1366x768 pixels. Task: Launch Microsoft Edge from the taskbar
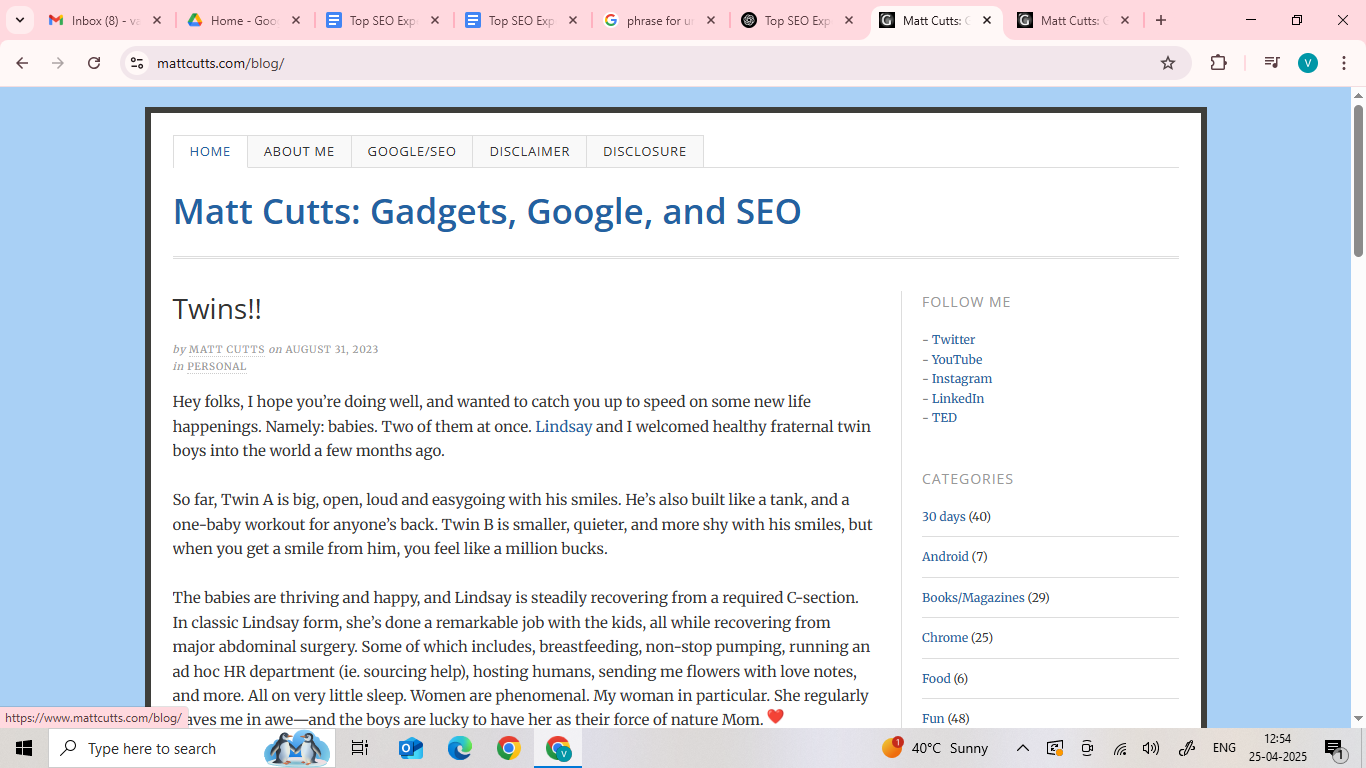pos(459,748)
